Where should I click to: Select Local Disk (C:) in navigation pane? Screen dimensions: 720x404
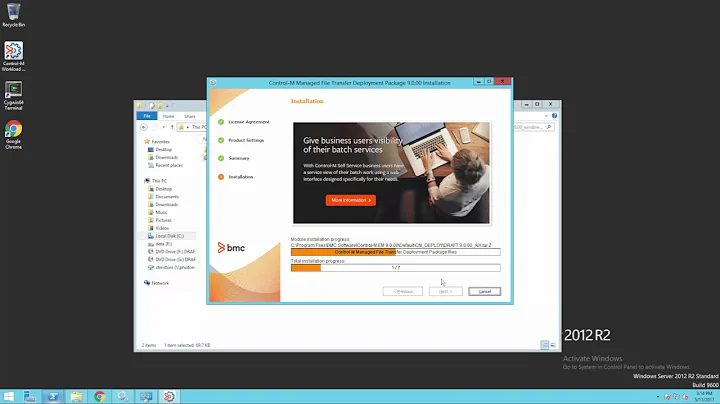coord(169,236)
